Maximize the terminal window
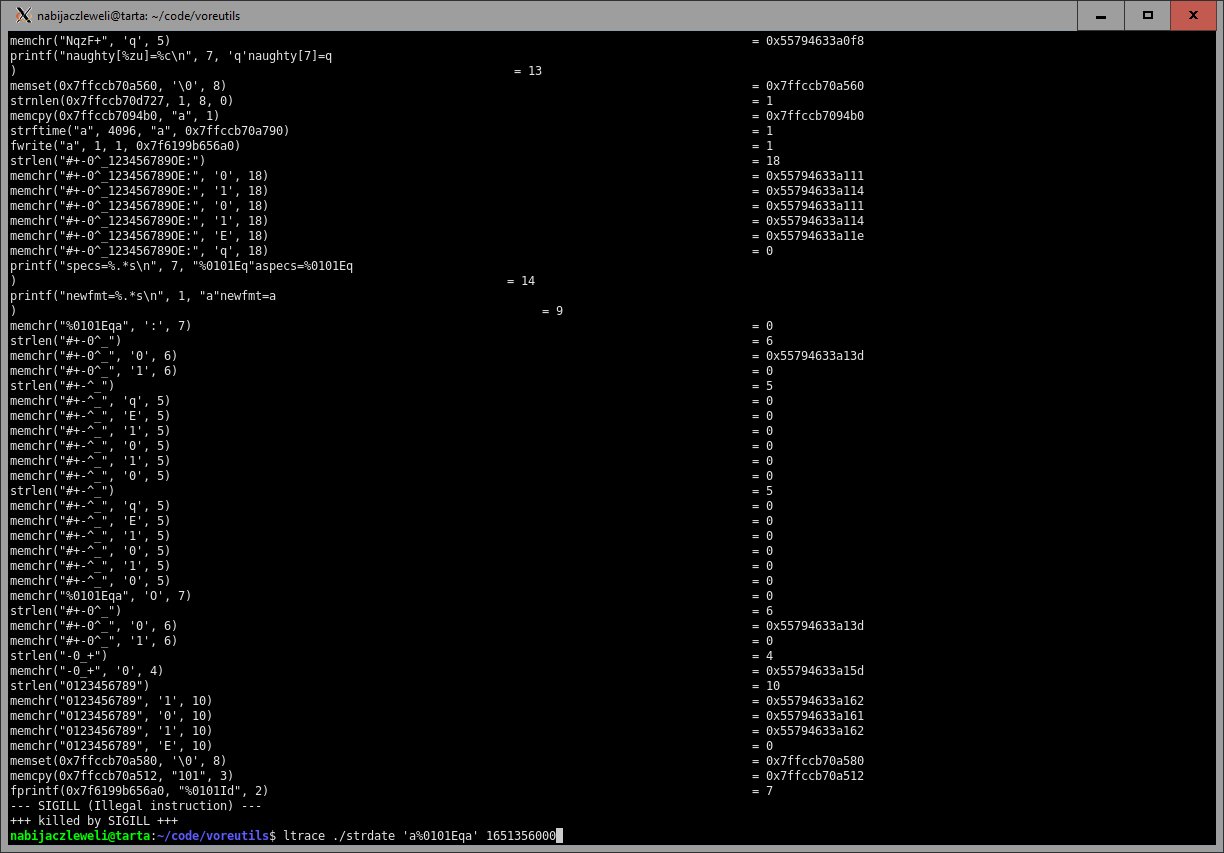 pos(1148,15)
